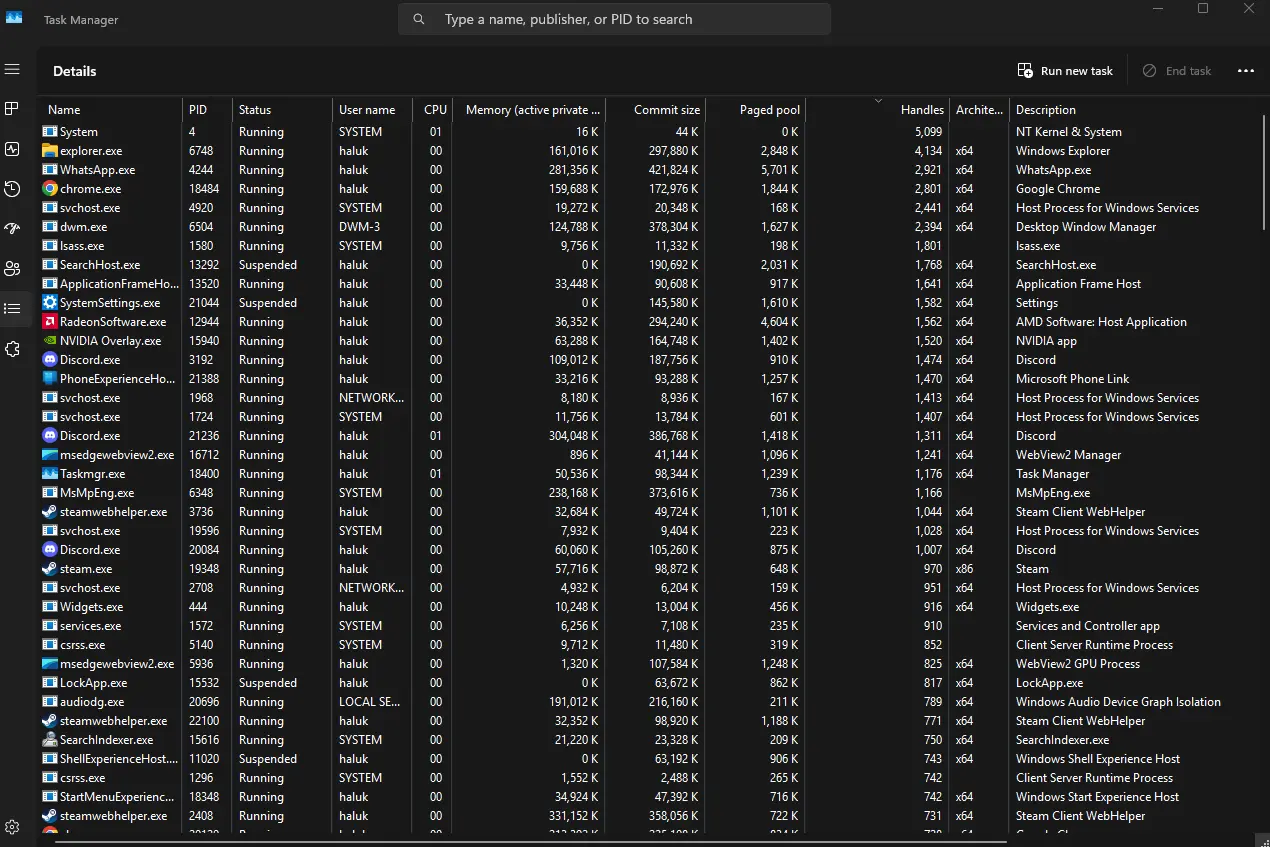The height and width of the screenshot is (847, 1270).
Task: Click the Task Manager title bar app icon
Action: [x=14, y=19]
